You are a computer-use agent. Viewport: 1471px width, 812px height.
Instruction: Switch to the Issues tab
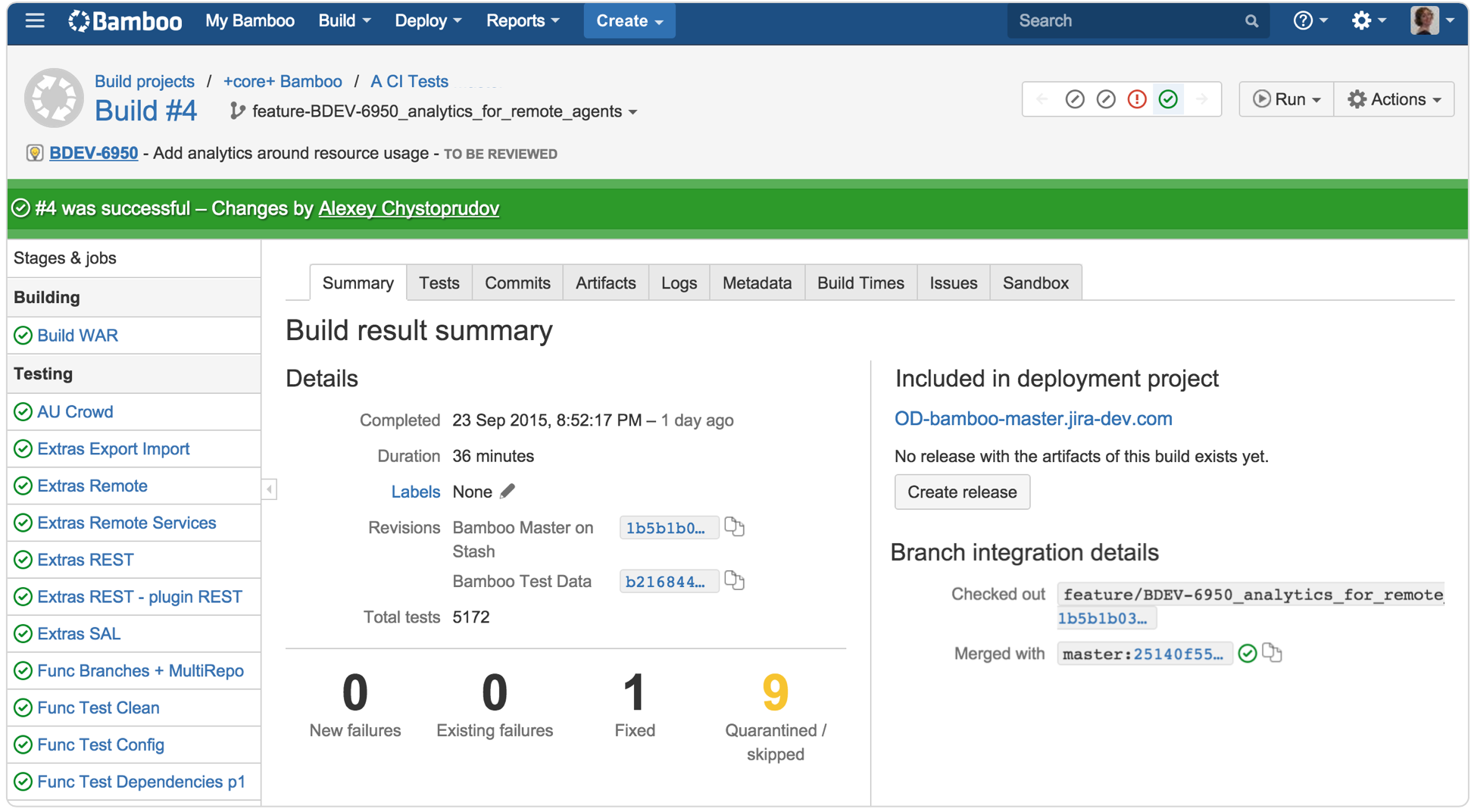953,283
